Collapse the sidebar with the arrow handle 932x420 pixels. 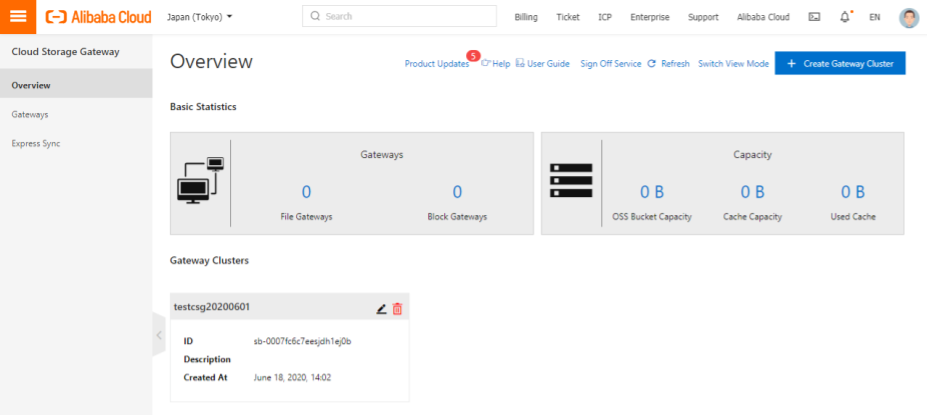click(159, 335)
